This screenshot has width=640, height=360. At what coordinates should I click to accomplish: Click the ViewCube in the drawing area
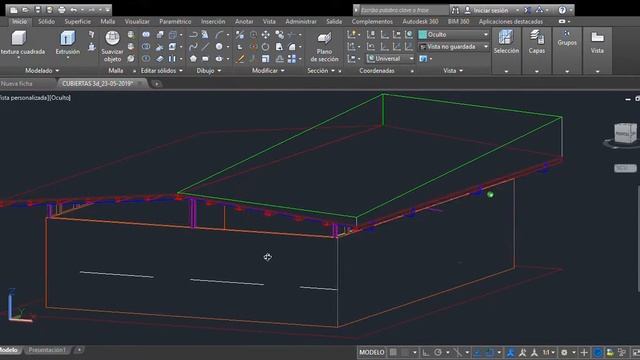[x=624, y=133]
